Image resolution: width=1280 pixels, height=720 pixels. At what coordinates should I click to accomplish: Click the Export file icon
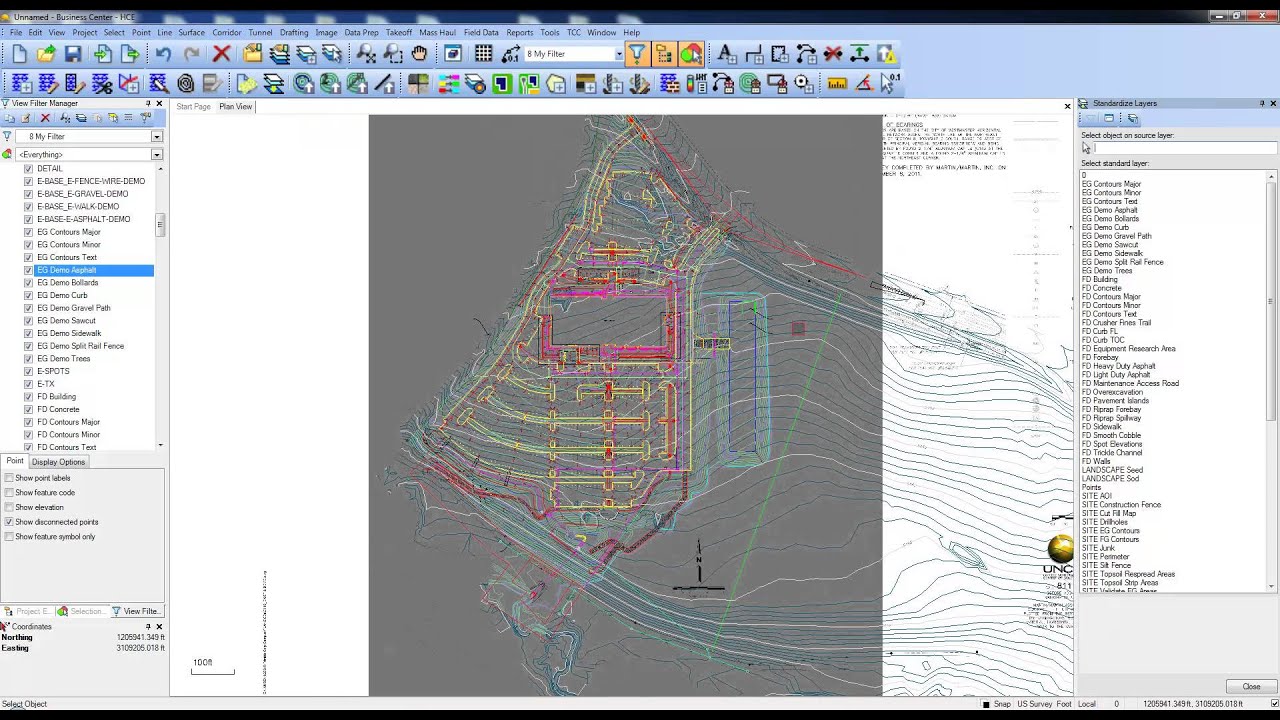tap(129, 54)
